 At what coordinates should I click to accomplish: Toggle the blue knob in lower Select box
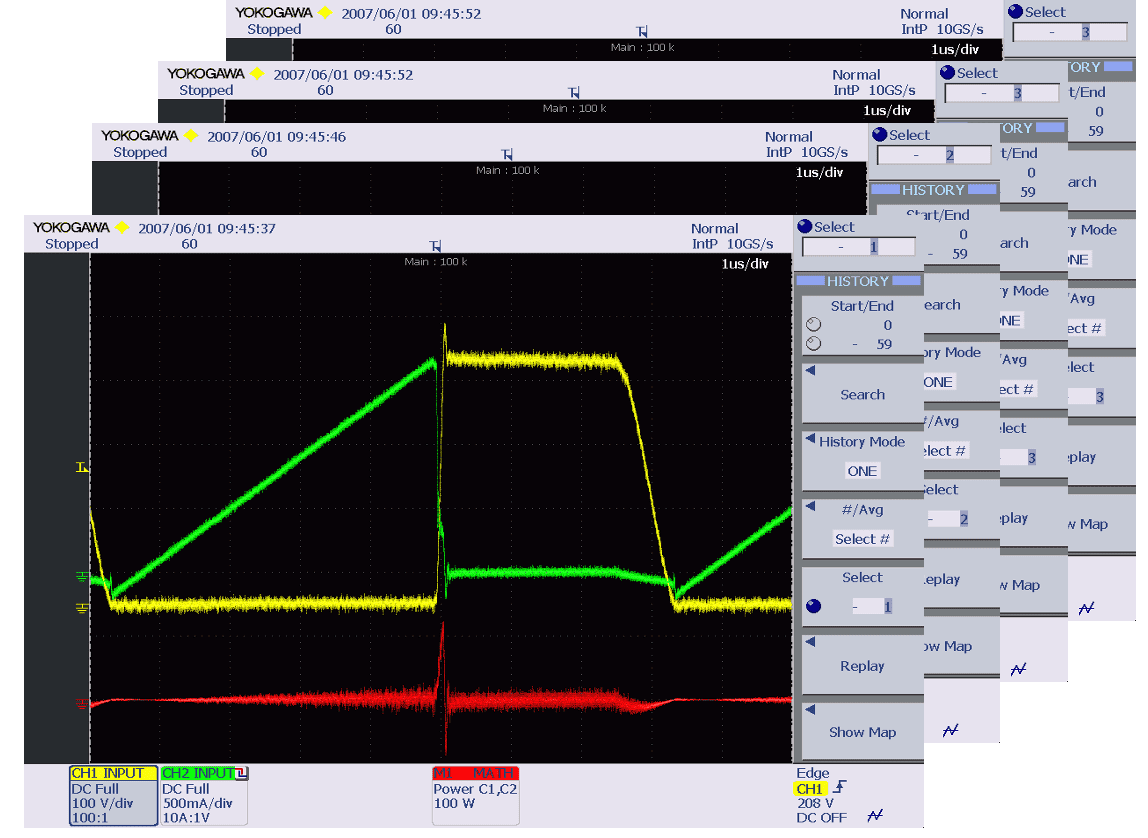(813, 606)
